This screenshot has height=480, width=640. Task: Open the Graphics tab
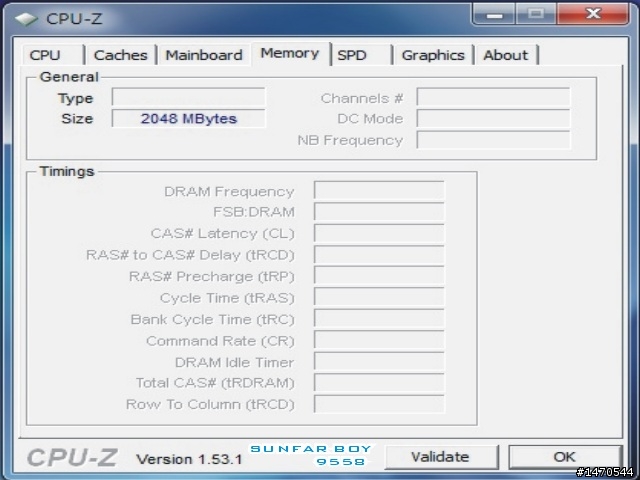433,55
